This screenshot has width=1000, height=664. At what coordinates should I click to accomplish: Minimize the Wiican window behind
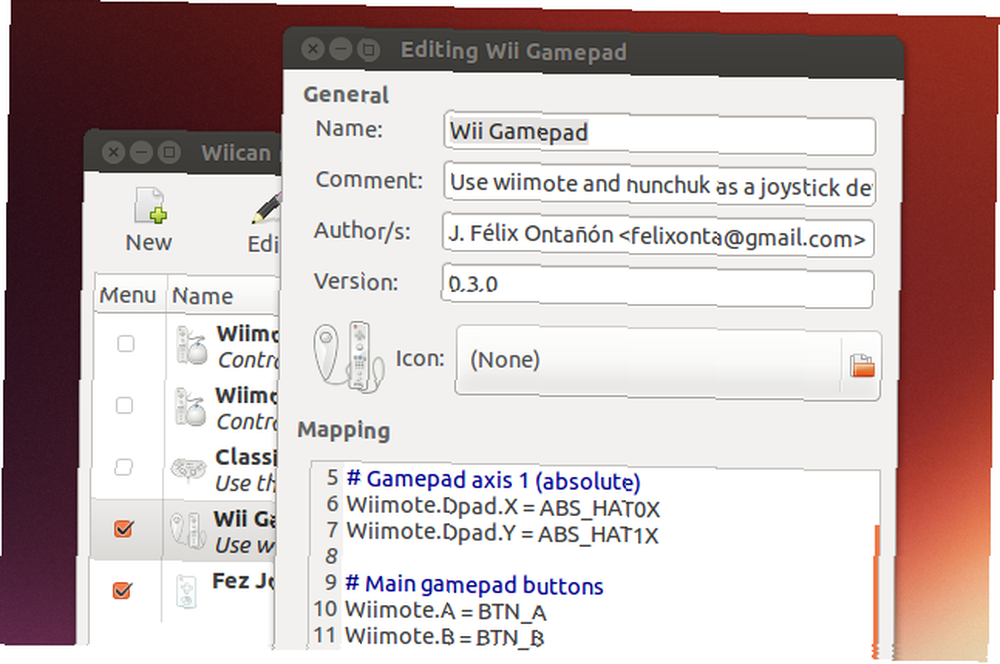click(141, 152)
